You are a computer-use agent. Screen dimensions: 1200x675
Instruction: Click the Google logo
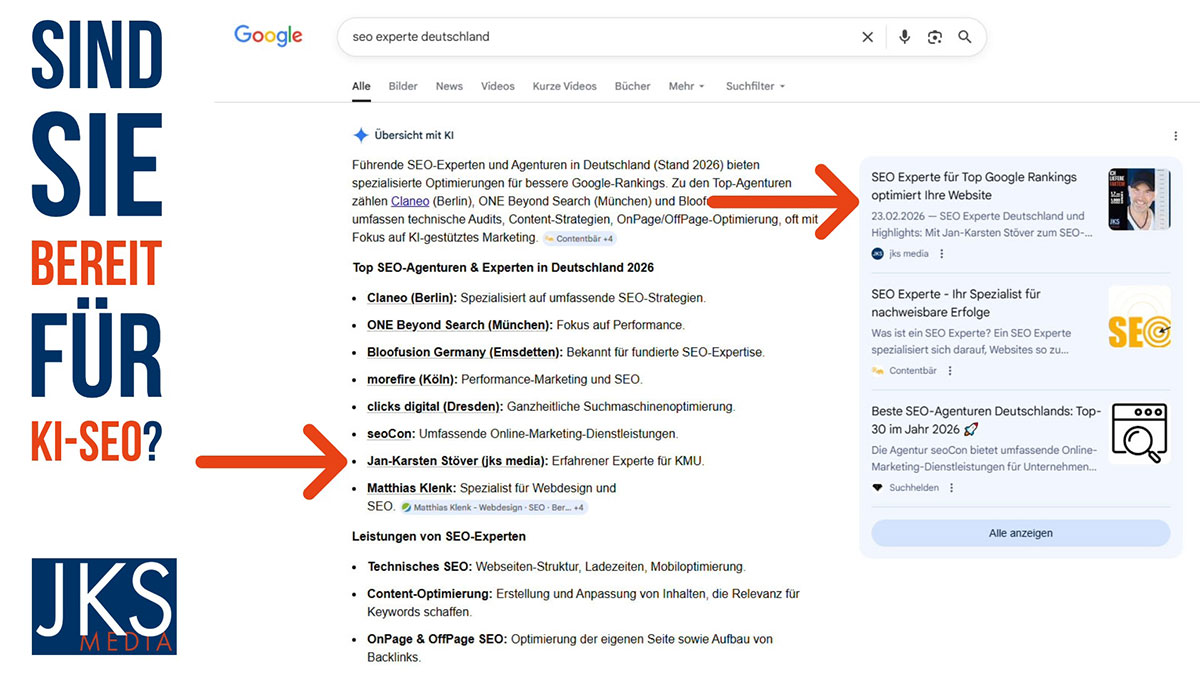[x=267, y=34]
